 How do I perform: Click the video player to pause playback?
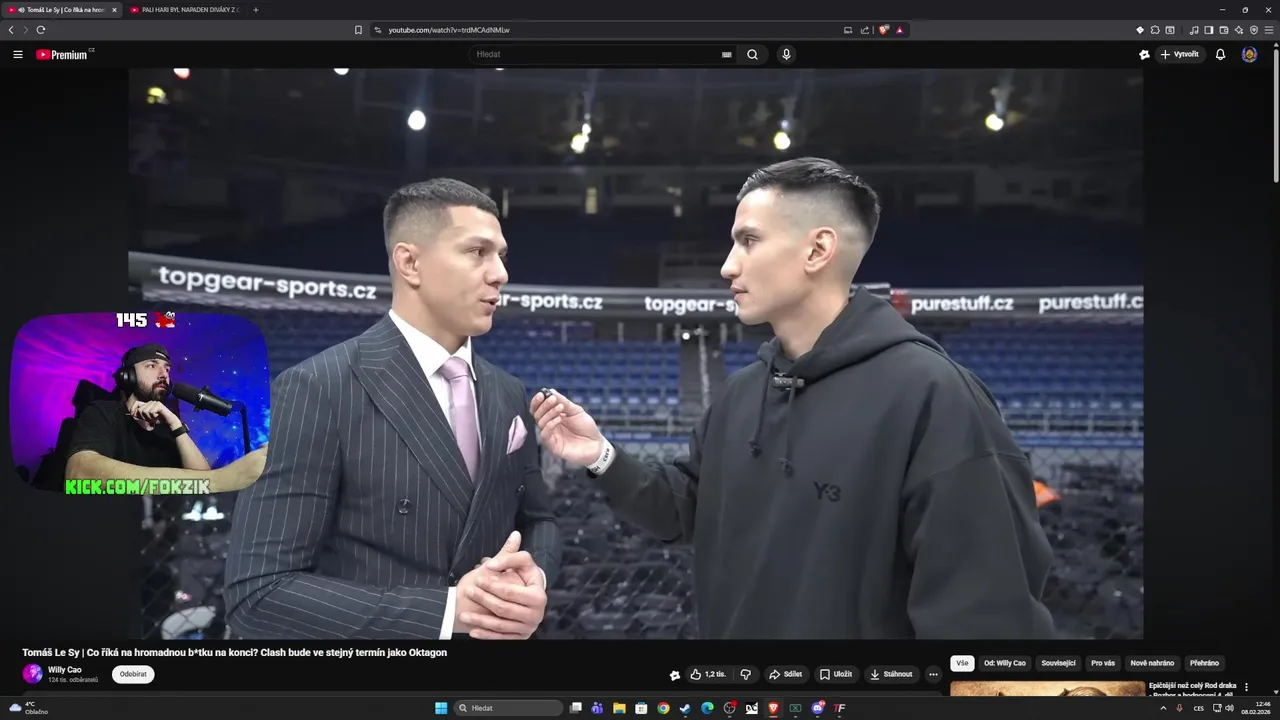click(635, 353)
